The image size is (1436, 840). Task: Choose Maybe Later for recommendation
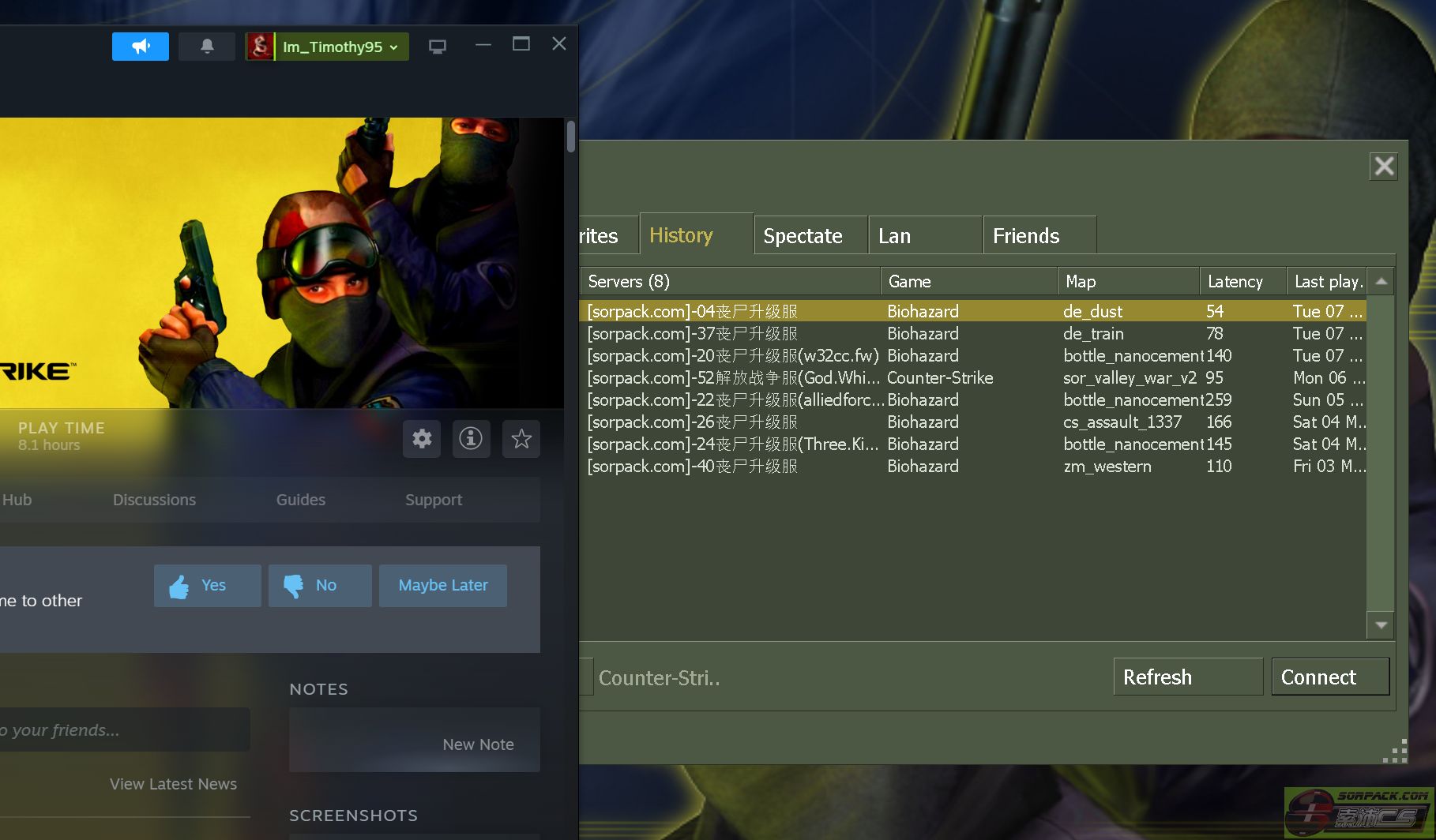[443, 586]
